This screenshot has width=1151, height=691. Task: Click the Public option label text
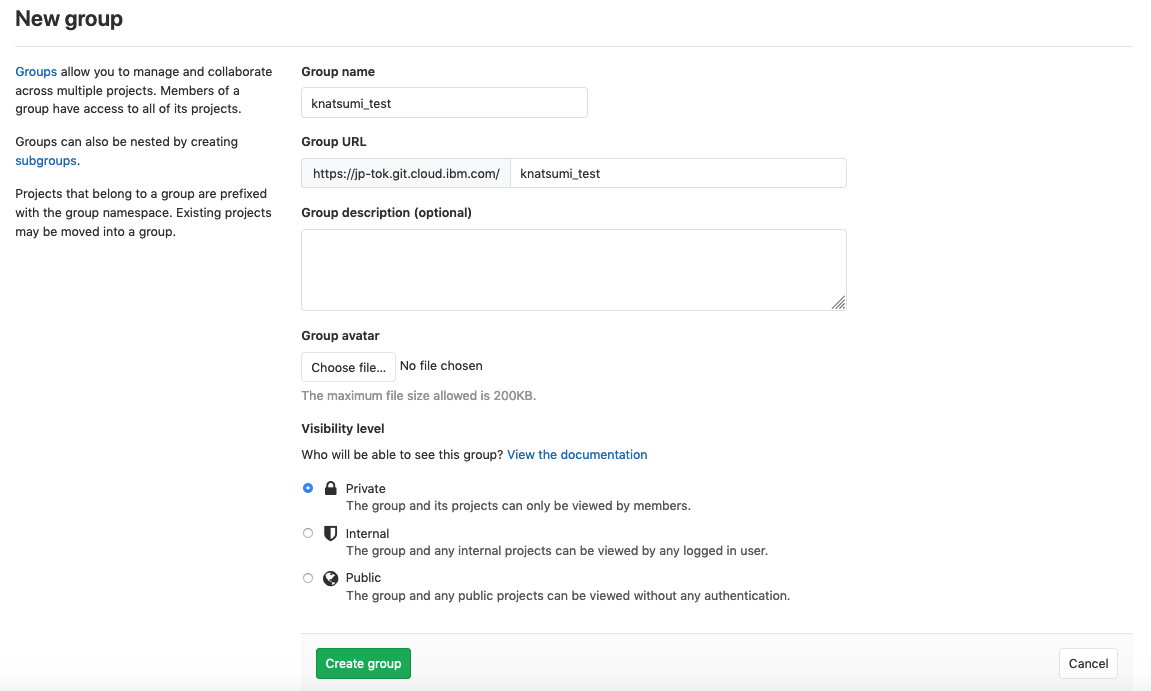[364, 578]
